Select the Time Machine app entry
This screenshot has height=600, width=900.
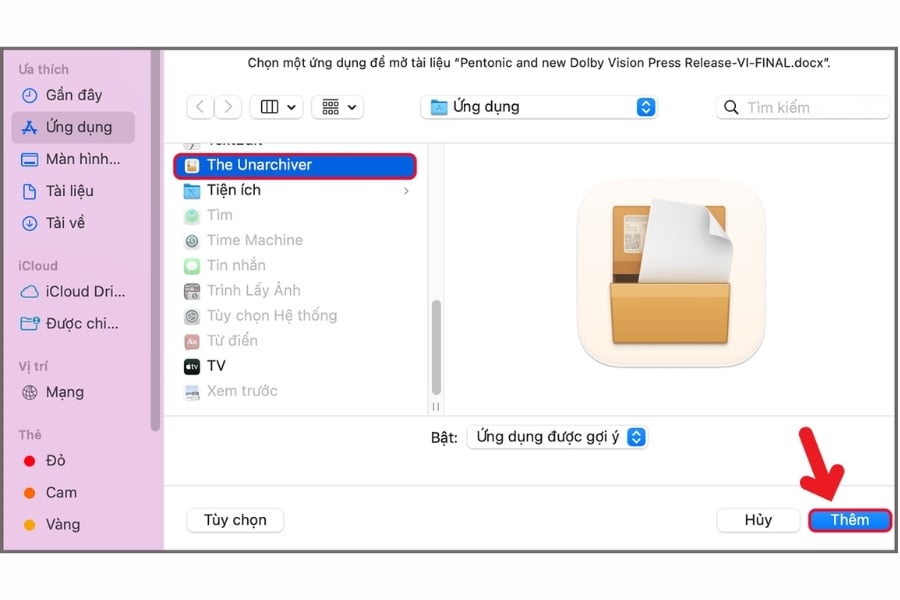(x=254, y=240)
